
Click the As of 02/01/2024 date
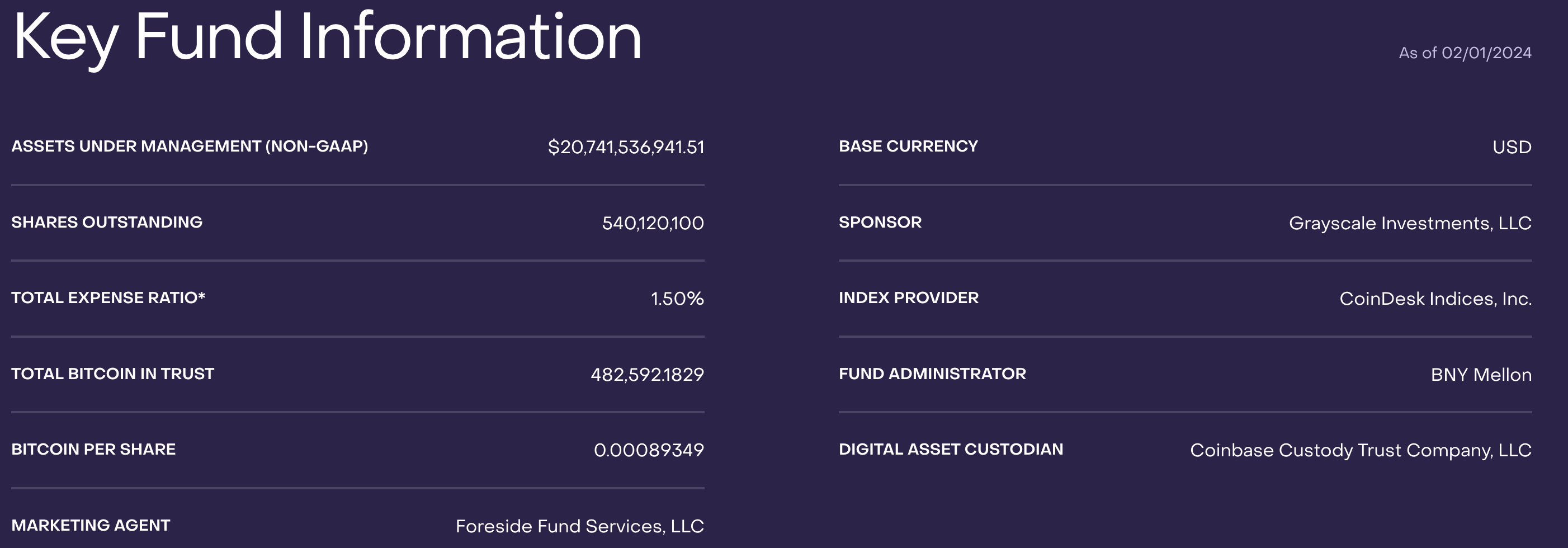coord(1465,54)
